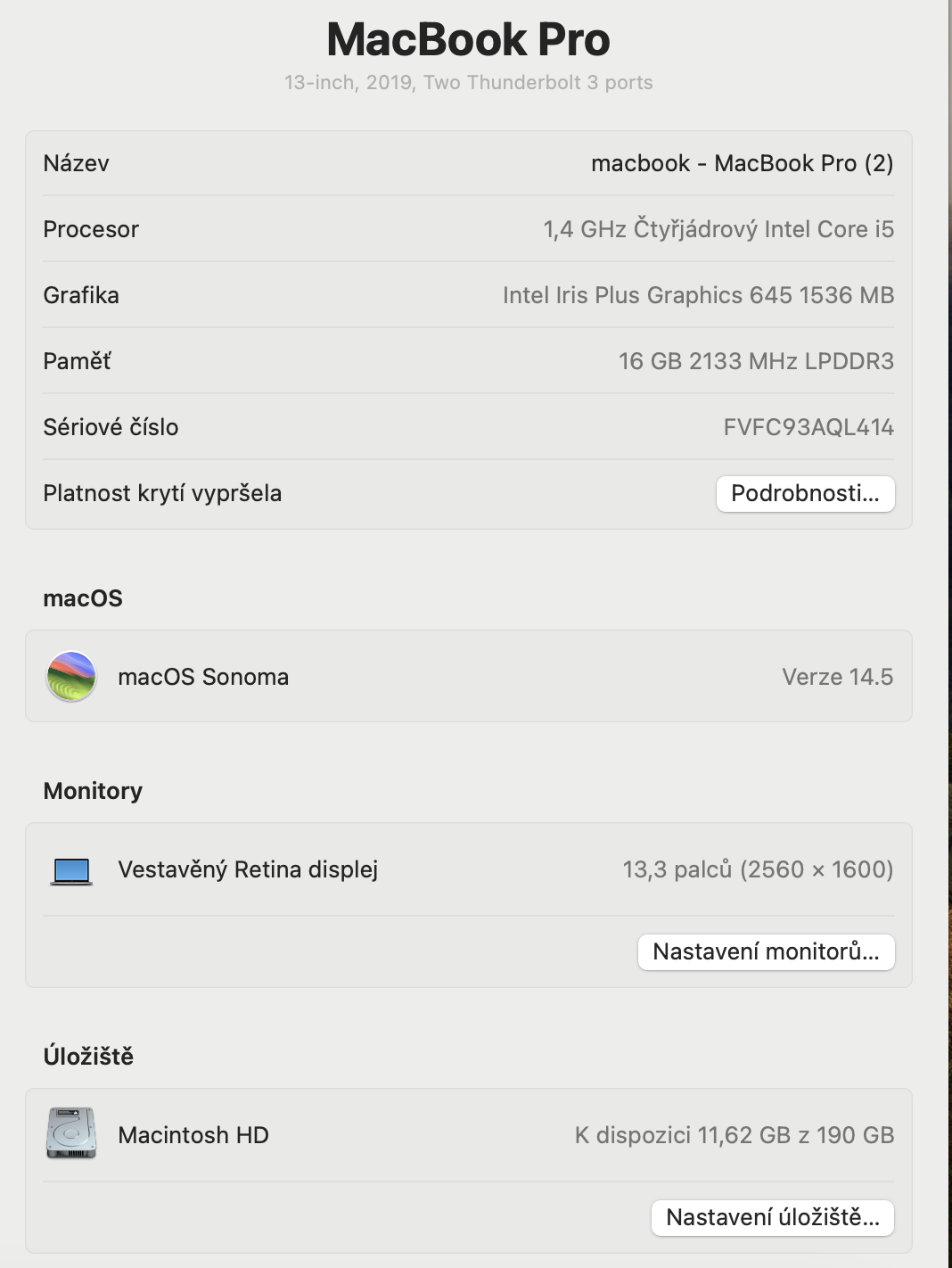Click the built-in Retina display laptop icon

(71, 870)
